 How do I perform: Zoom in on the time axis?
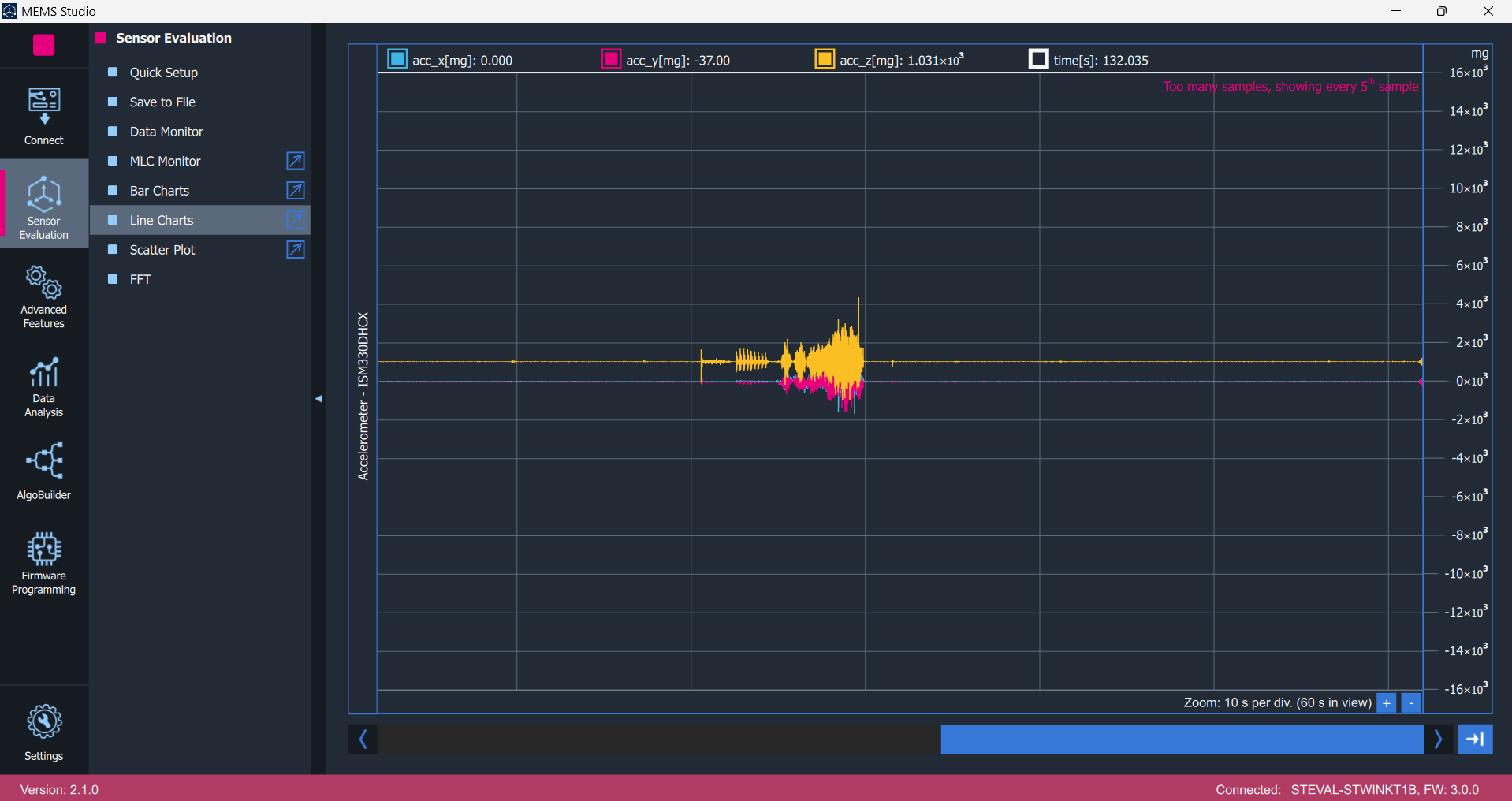click(1386, 702)
